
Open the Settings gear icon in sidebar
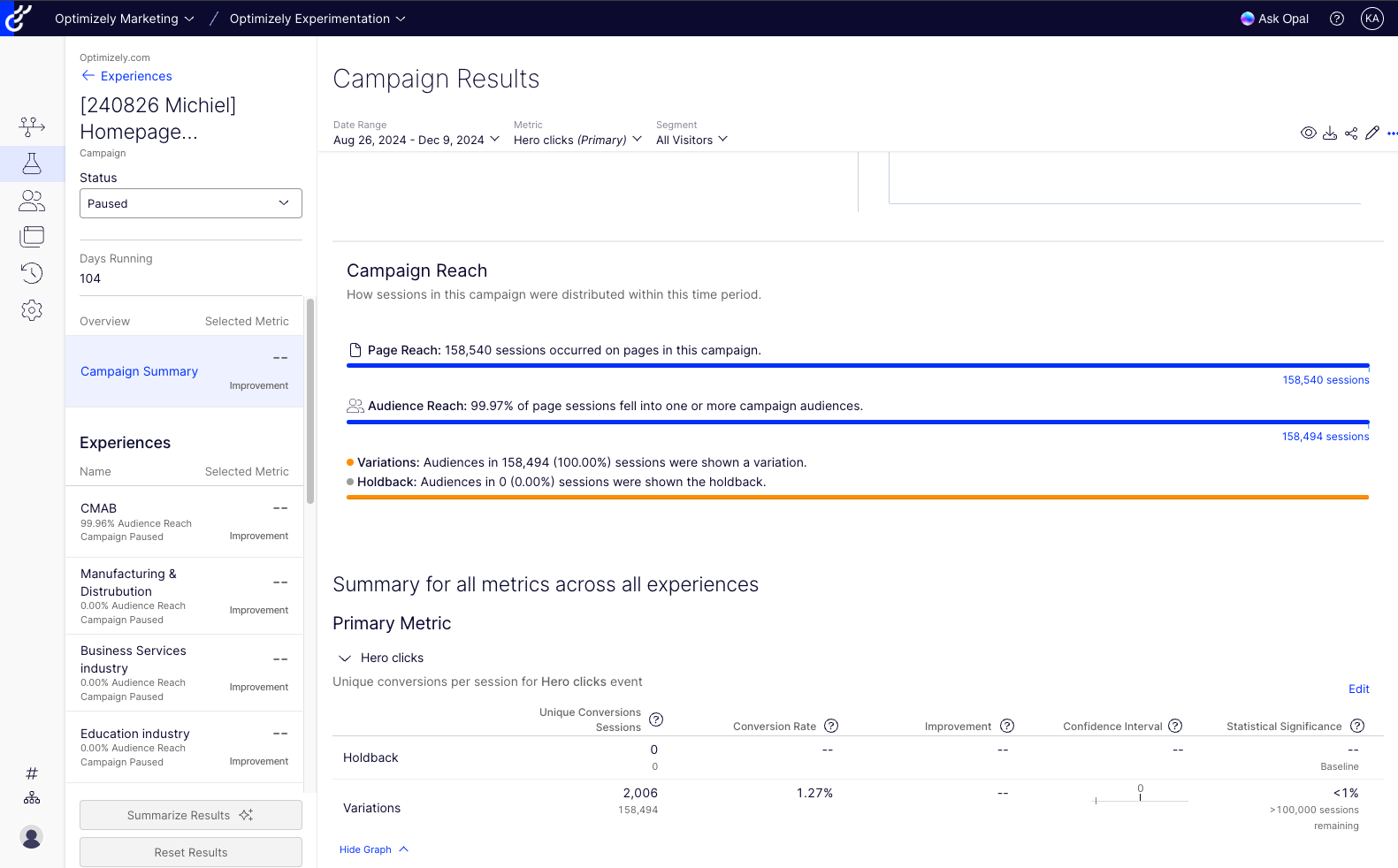coord(32,310)
